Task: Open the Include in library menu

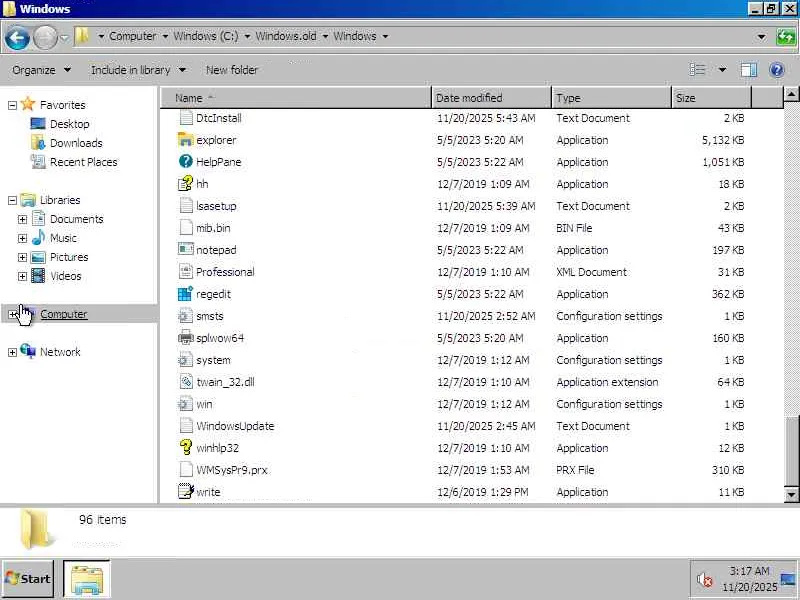Action: [x=138, y=70]
